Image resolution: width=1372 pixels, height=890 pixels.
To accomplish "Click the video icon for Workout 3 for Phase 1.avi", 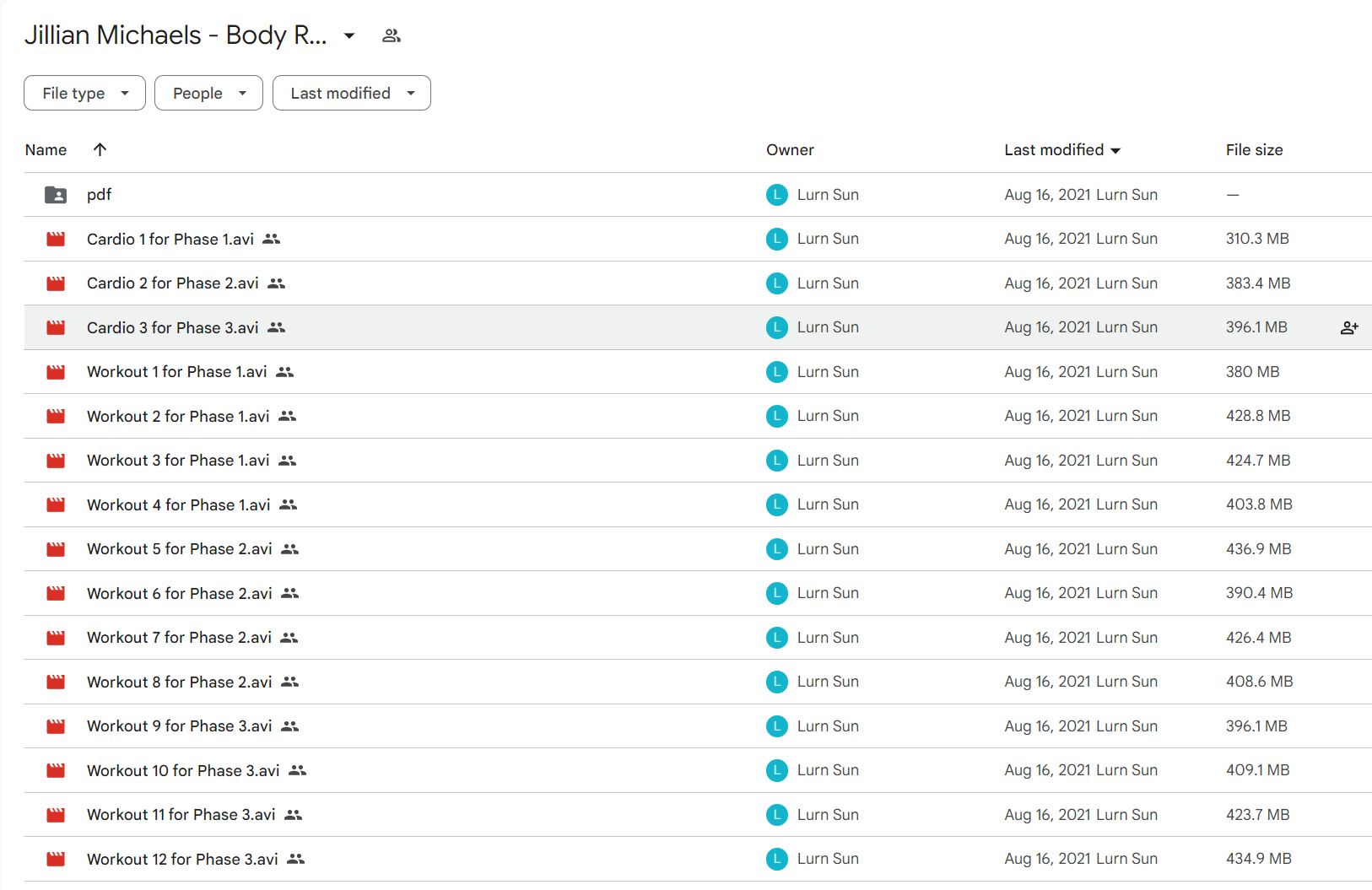I will point(56,461).
